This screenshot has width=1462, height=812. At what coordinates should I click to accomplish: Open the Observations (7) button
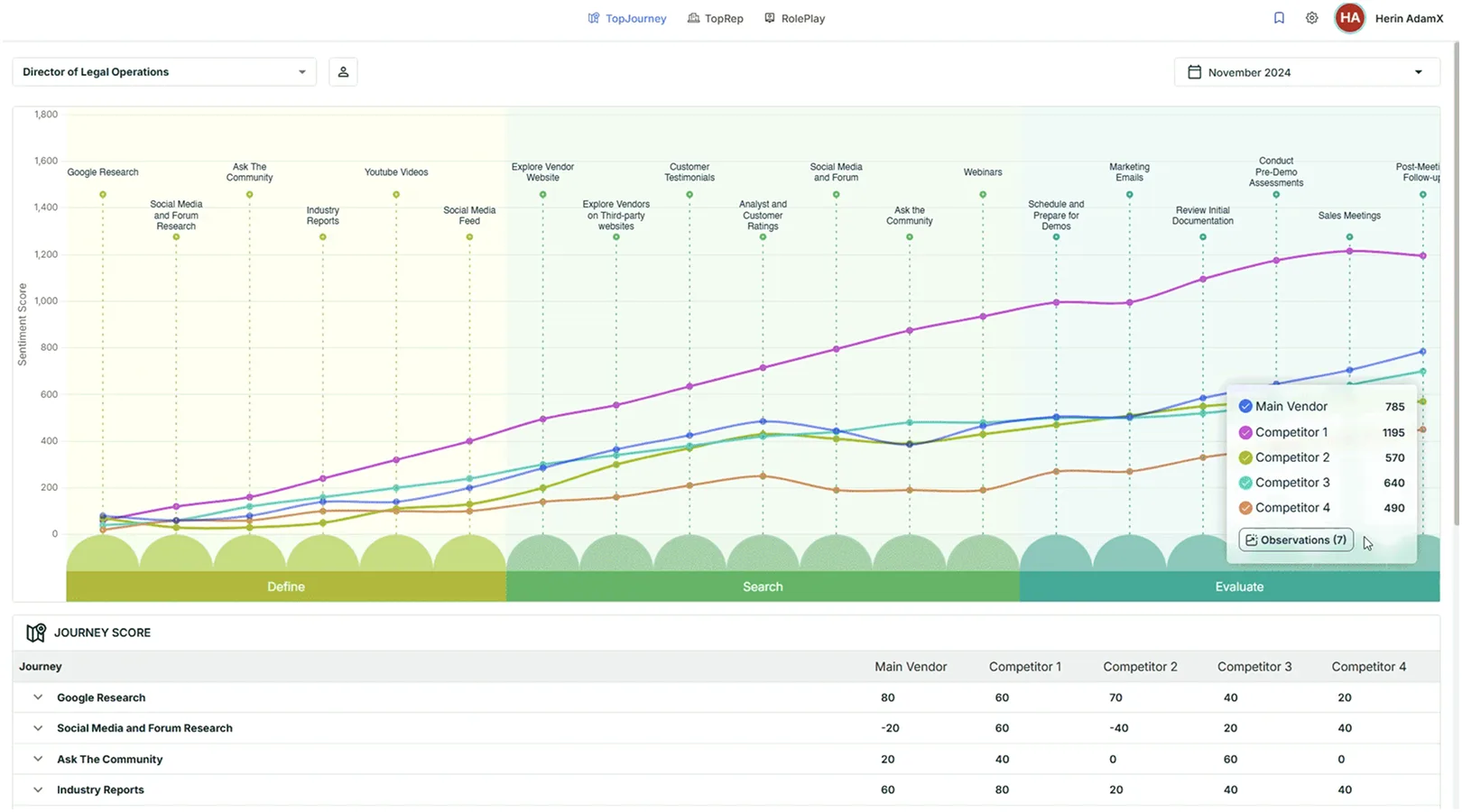click(1295, 540)
